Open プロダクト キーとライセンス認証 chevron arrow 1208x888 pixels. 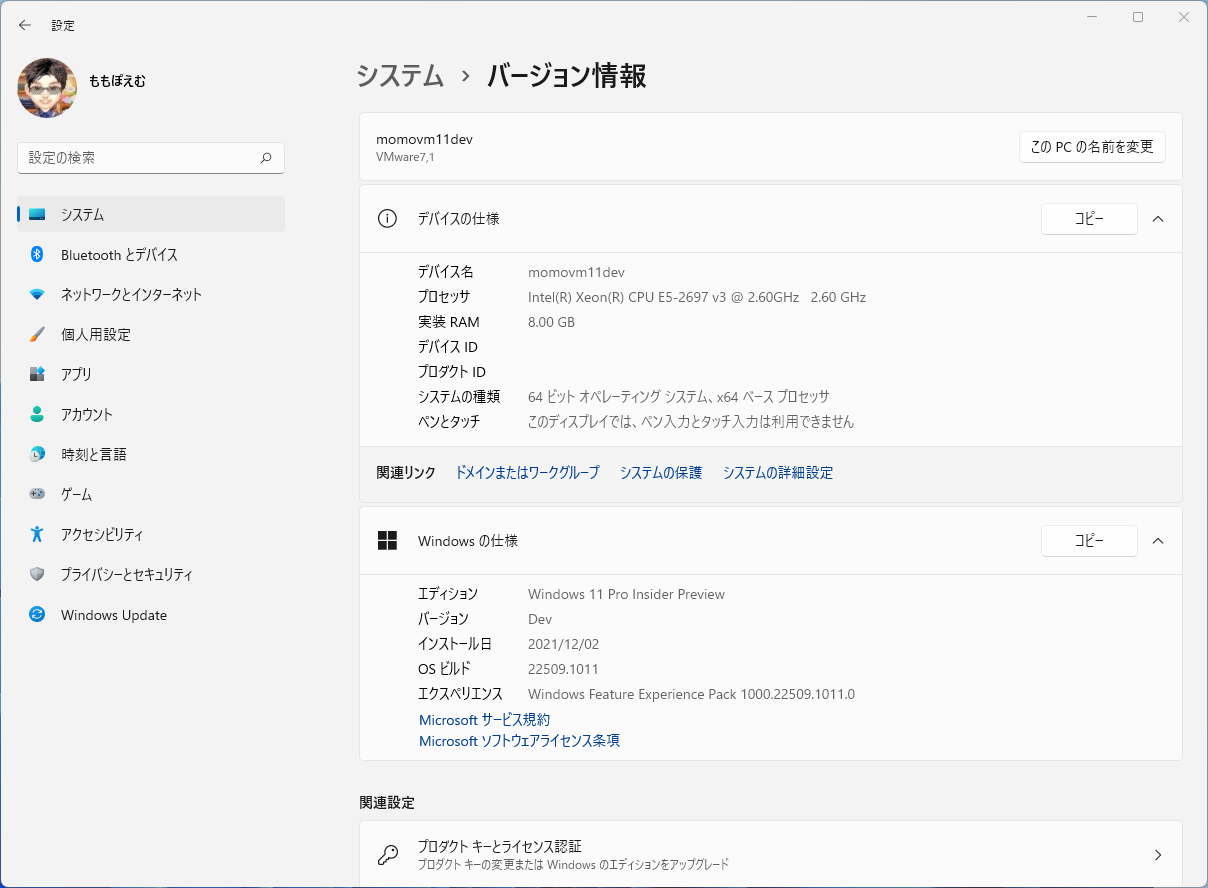pyautogui.click(x=1158, y=855)
